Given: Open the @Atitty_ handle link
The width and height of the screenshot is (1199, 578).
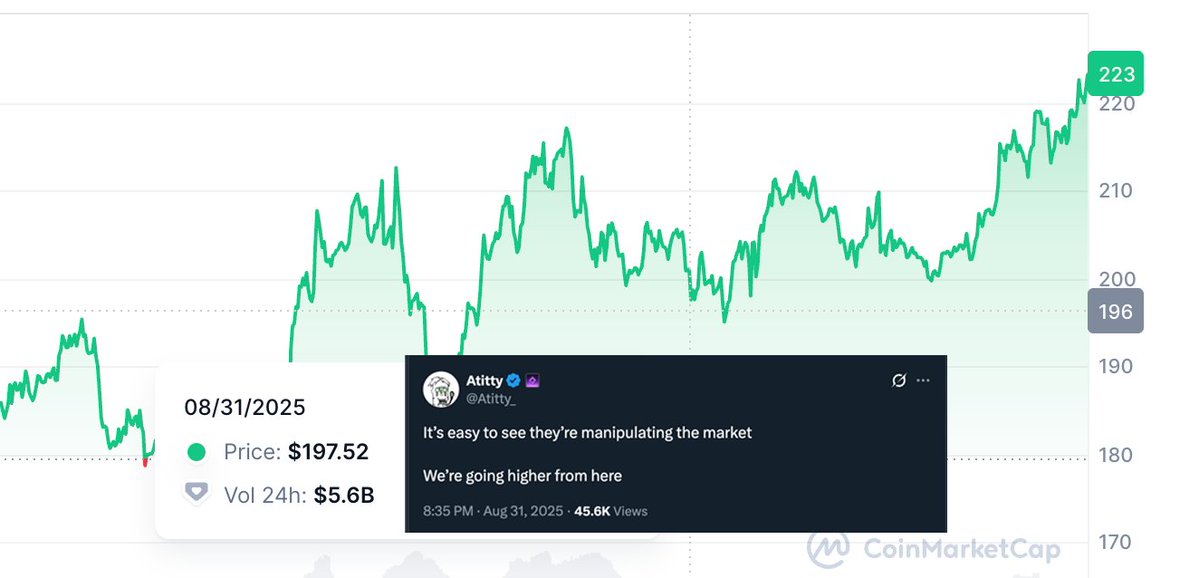Looking at the screenshot, I should [491, 396].
